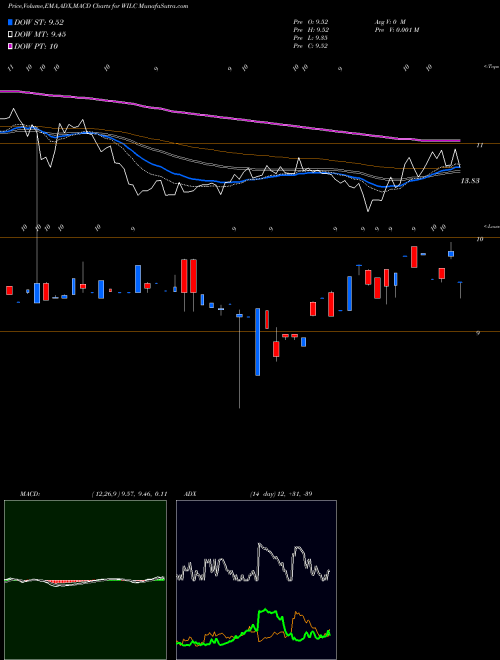Click the '<-Tops' marker label
The width and height of the screenshot is (500, 660).
tap(491, 67)
